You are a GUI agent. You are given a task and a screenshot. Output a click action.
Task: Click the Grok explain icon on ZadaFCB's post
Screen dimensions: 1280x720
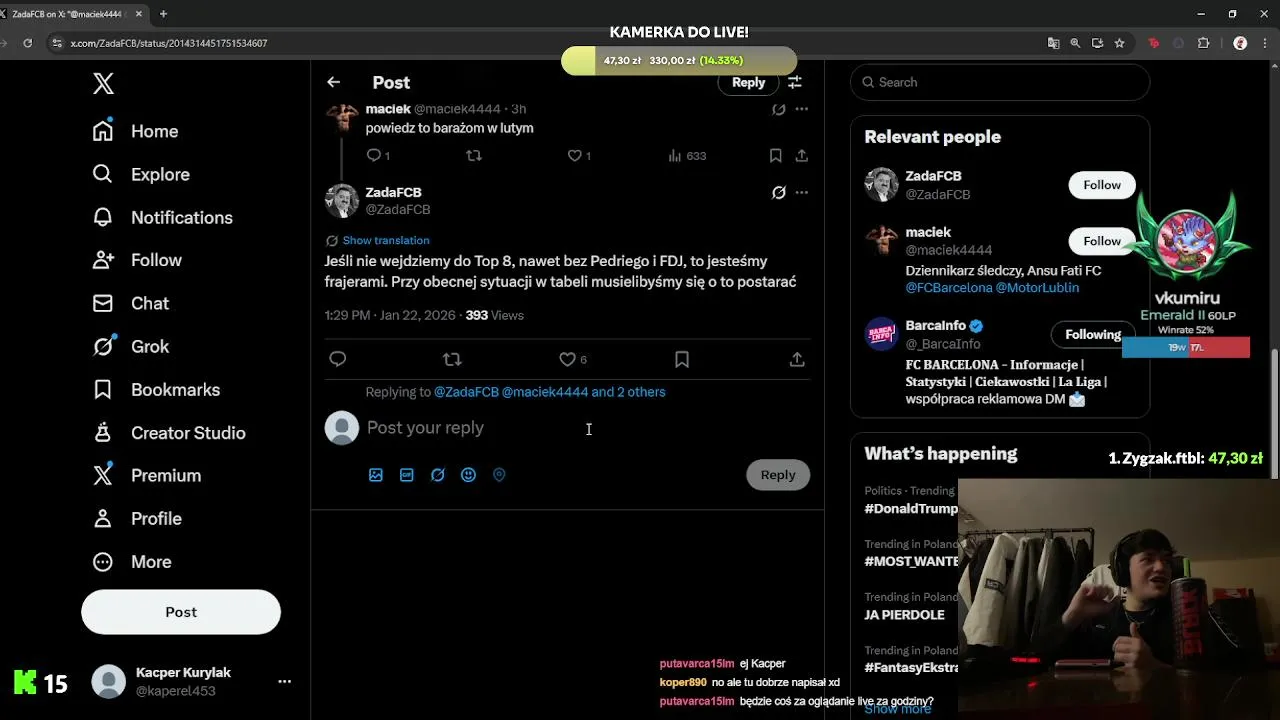pyautogui.click(x=778, y=192)
